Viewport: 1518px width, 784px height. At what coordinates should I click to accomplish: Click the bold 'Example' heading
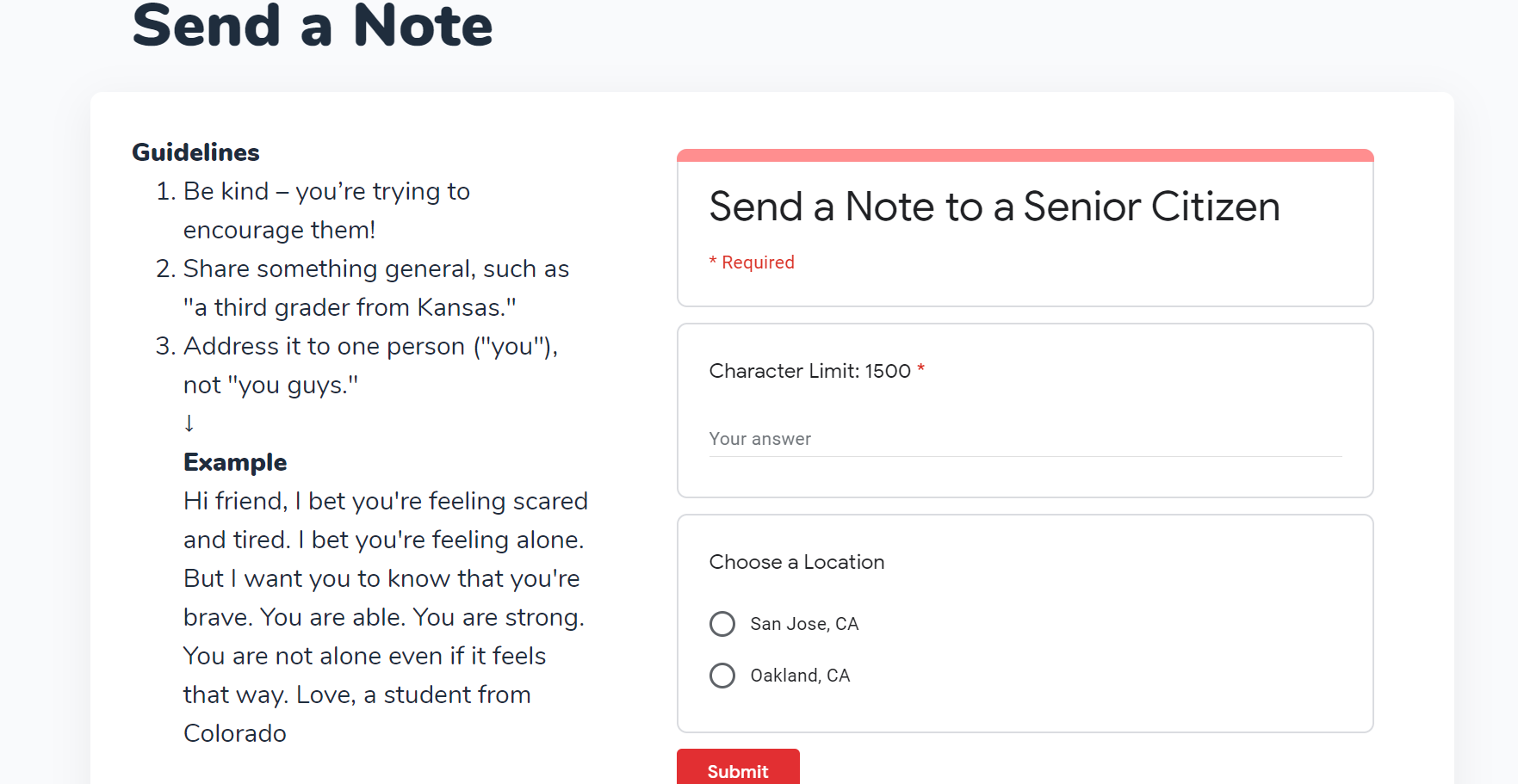[x=235, y=462]
